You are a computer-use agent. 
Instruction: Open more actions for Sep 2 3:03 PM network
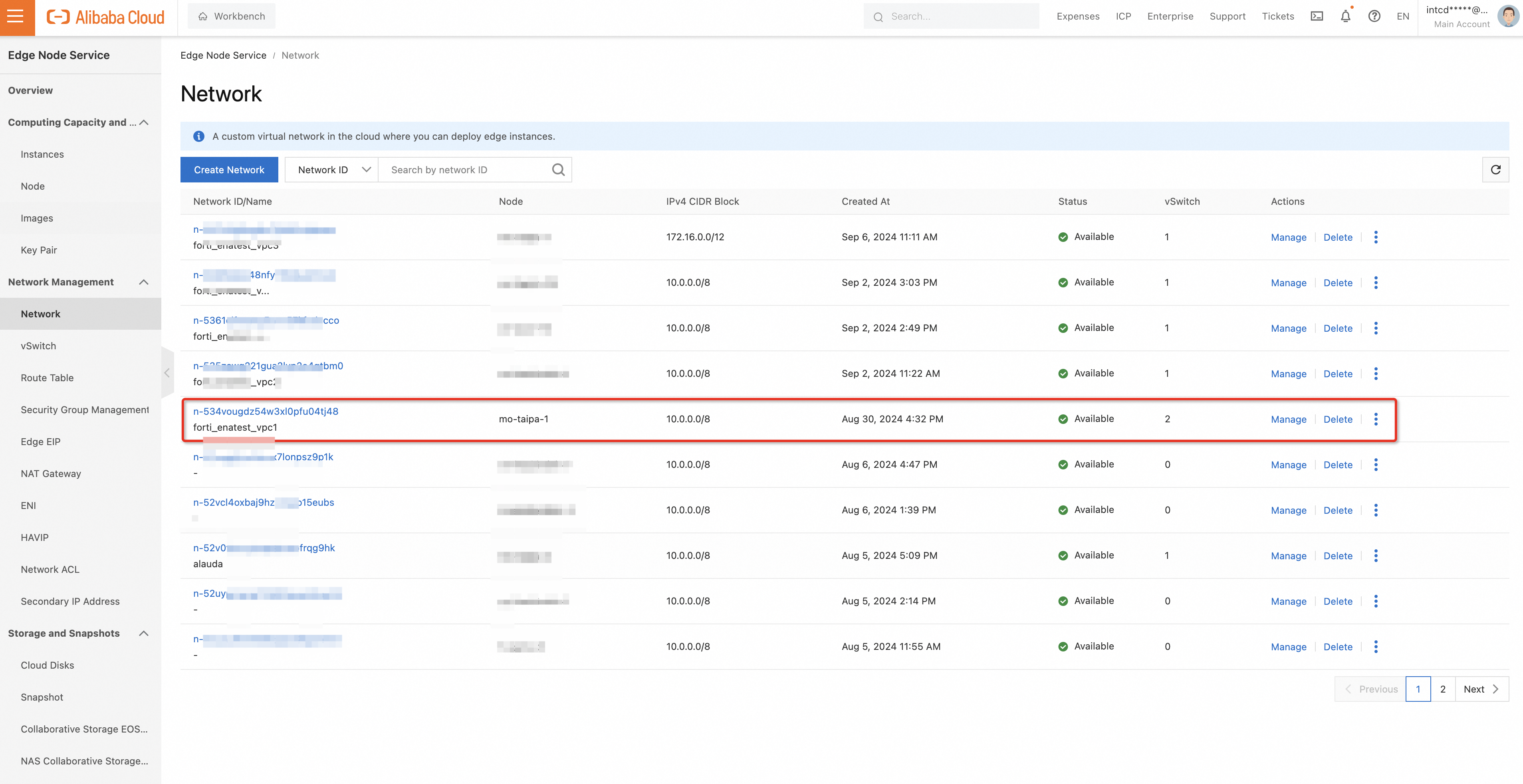coord(1376,283)
